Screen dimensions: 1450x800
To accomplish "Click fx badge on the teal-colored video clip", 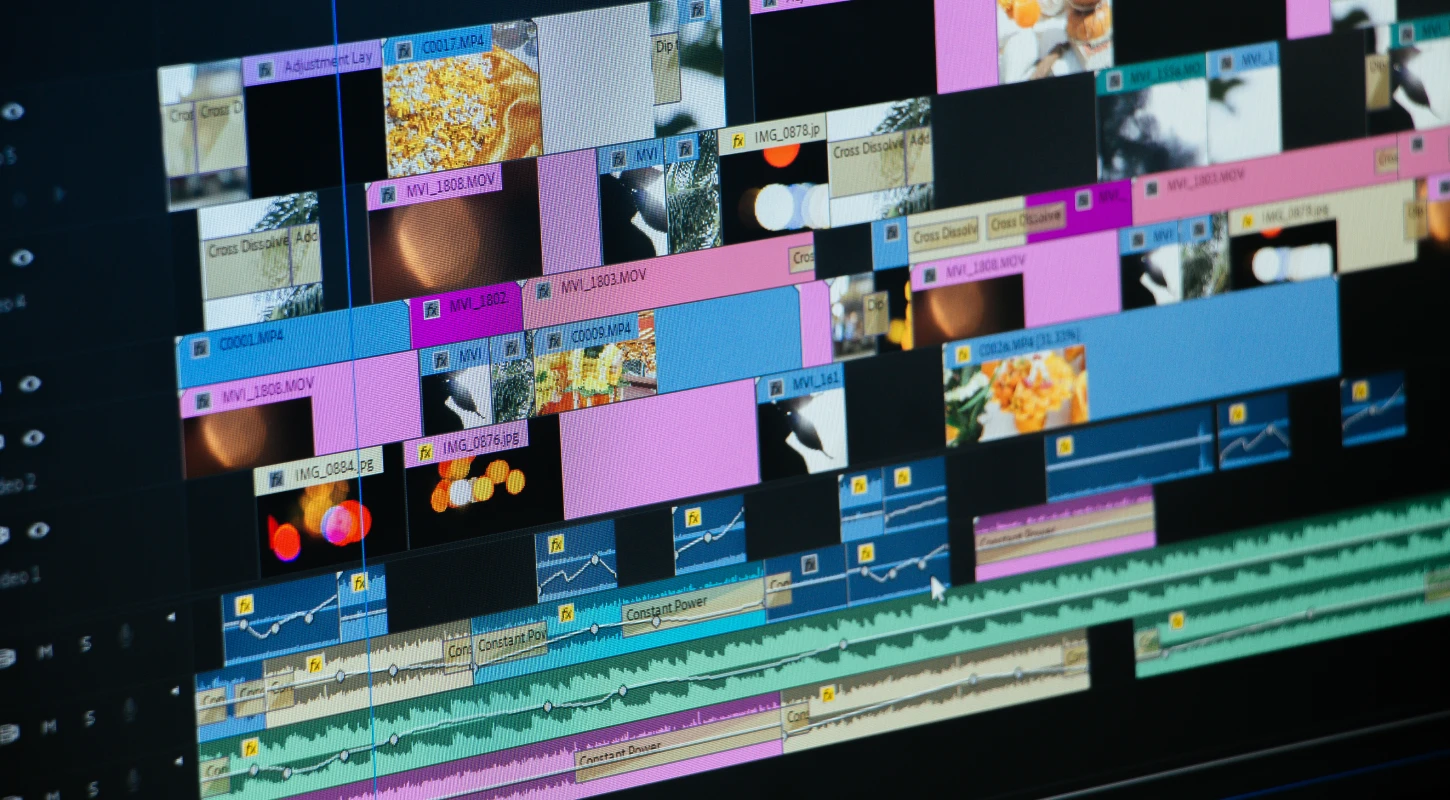I will tap(1113, 78).
